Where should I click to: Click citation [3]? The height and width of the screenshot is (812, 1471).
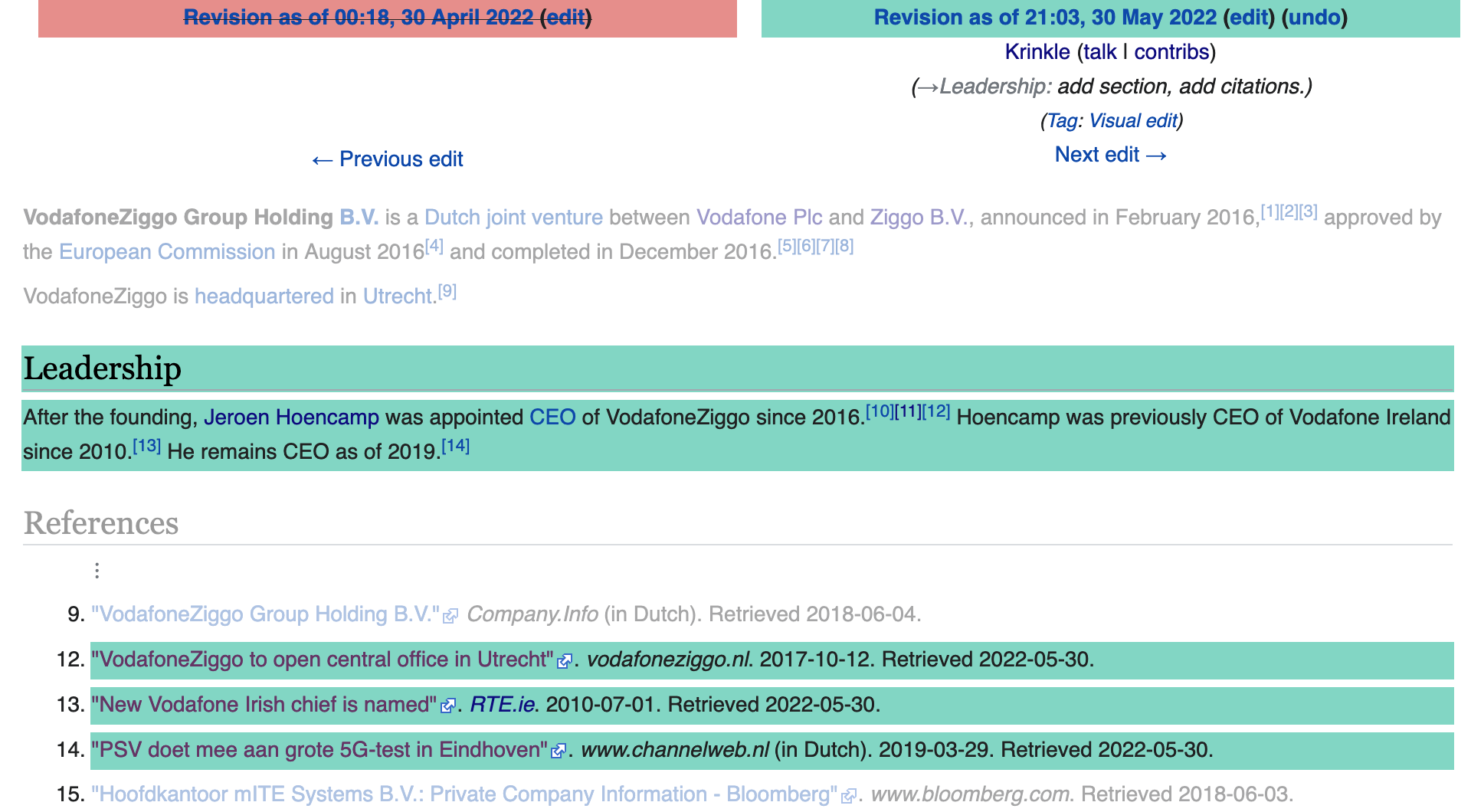click(1308, 211)
